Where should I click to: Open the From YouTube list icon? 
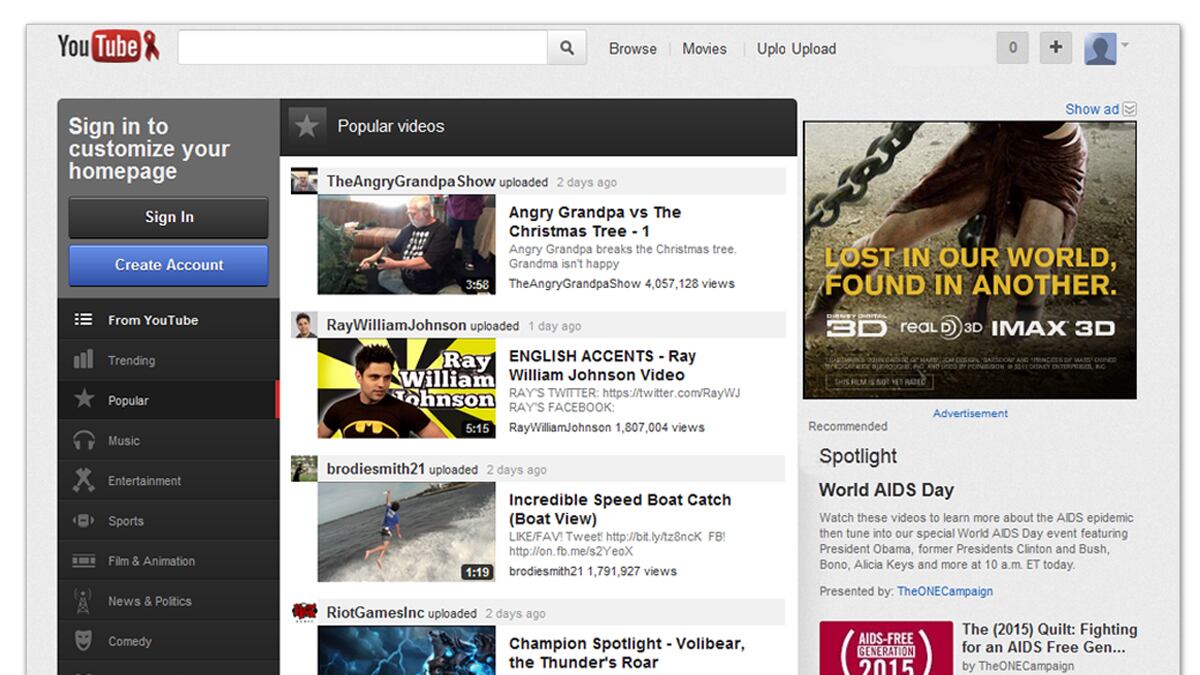pyautogui.click(x=83, y=319)
